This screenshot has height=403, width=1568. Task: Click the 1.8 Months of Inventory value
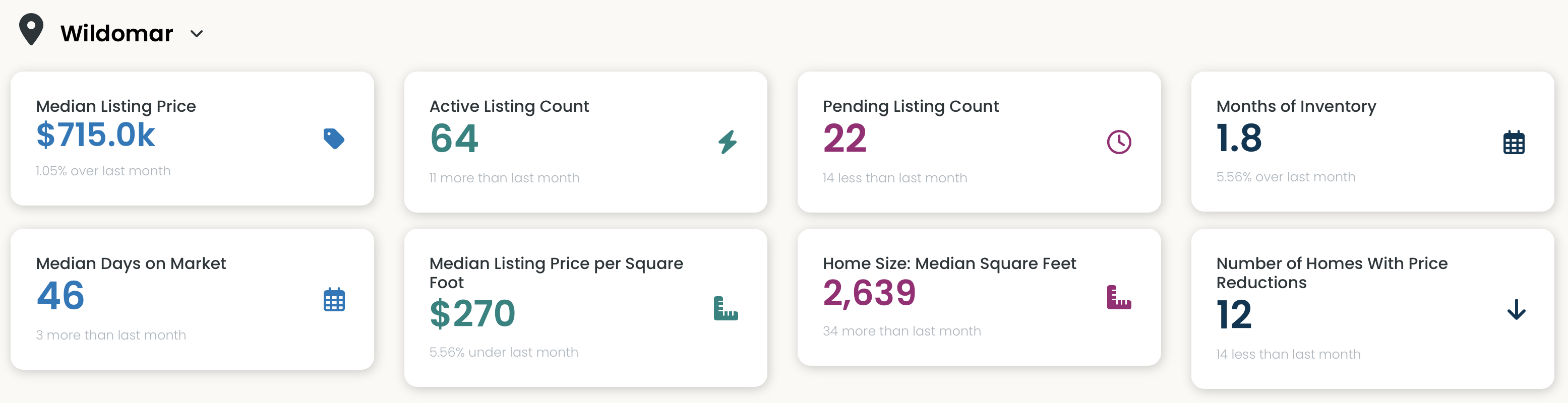point(1239,139)
